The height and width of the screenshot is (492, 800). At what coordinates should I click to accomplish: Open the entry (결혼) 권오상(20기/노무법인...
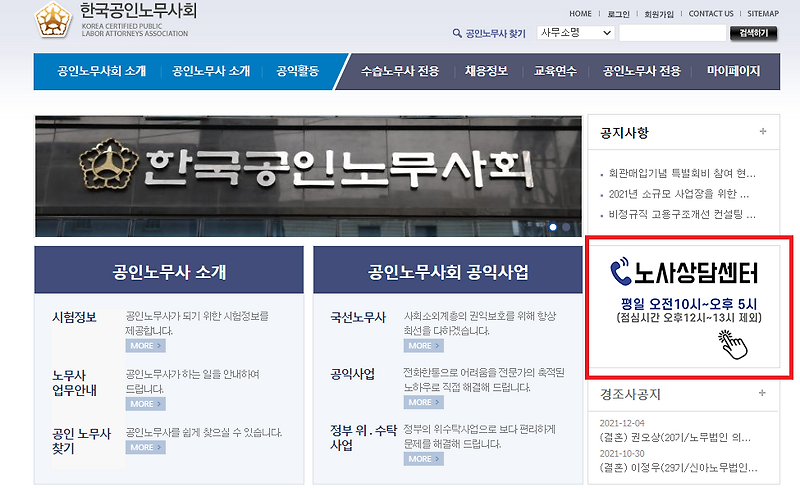675,438
